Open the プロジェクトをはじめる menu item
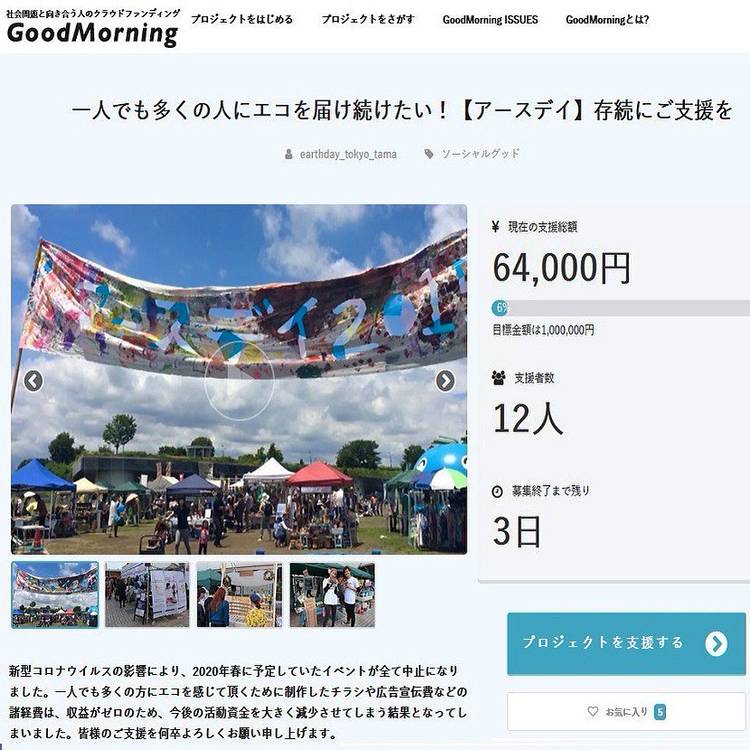Viewport: 750px width, 750px height. (x=242, y=20)
